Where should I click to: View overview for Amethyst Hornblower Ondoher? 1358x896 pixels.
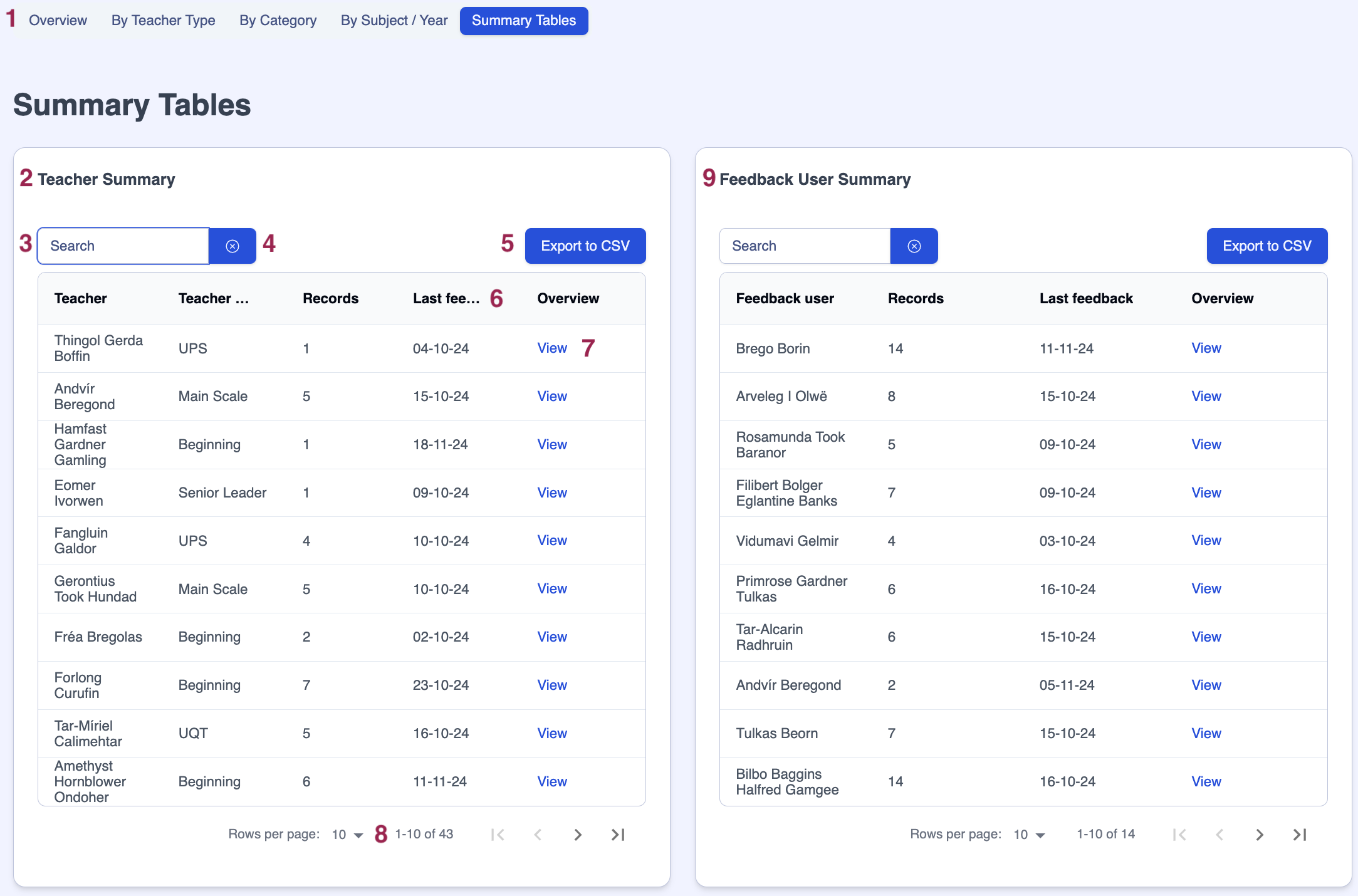552,782
